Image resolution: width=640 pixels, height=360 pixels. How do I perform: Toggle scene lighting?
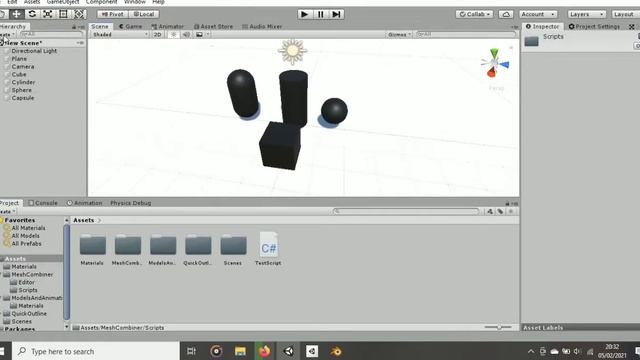tap(173, 34)
